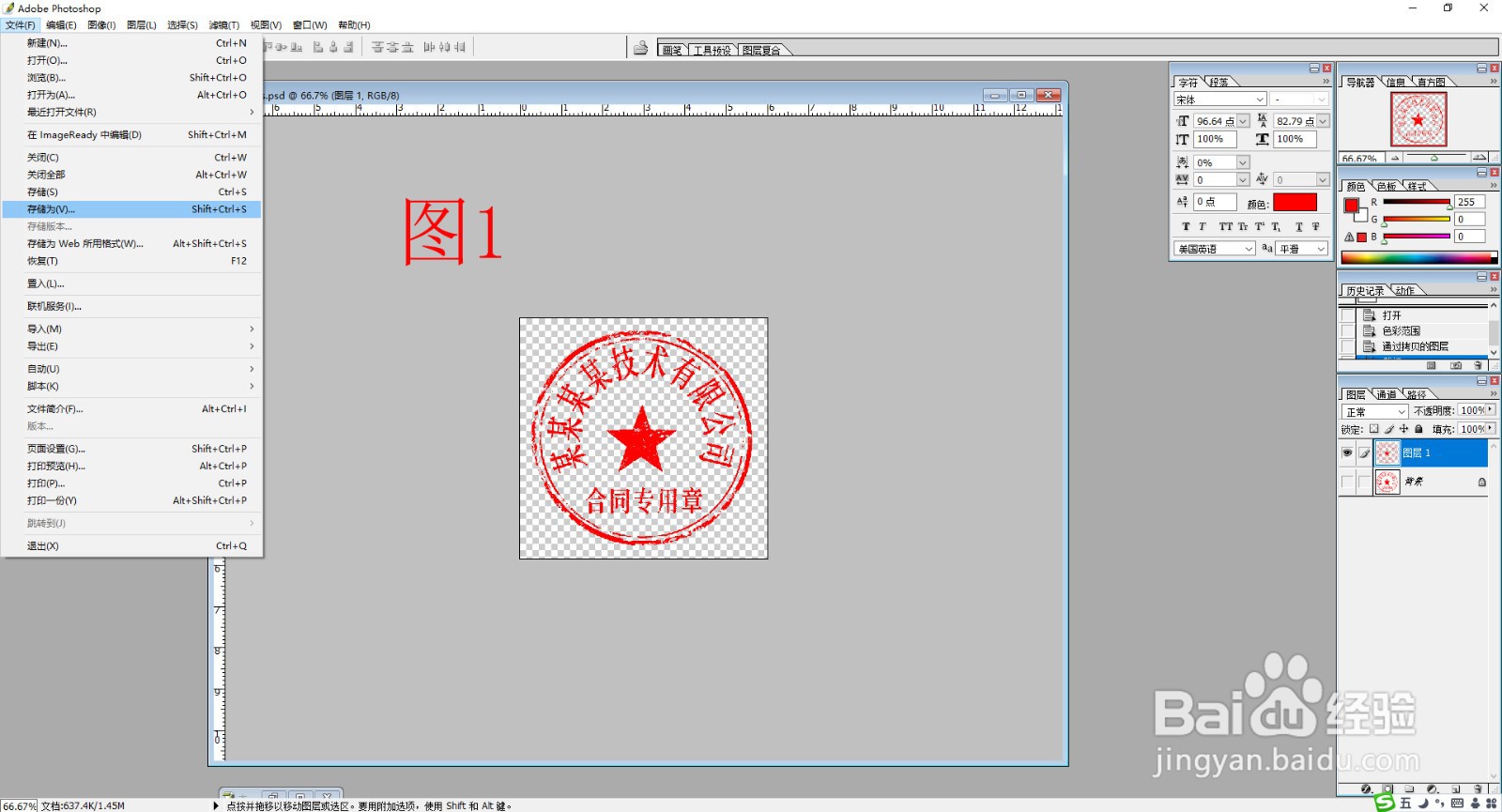The height and width of the screenshot is (812, 1502).
Task: Click the out-of-gamut warning triangle in Color panel
Action: pos(1349,237)
